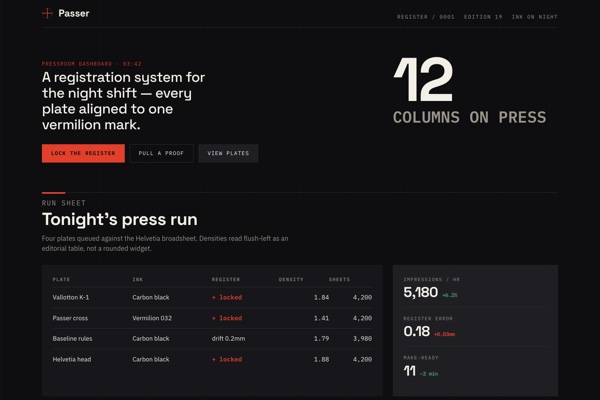600x400 pixels.
Task: Select the Baseline rules plate row
Action: pyautogui.click(x=212, y=339)
